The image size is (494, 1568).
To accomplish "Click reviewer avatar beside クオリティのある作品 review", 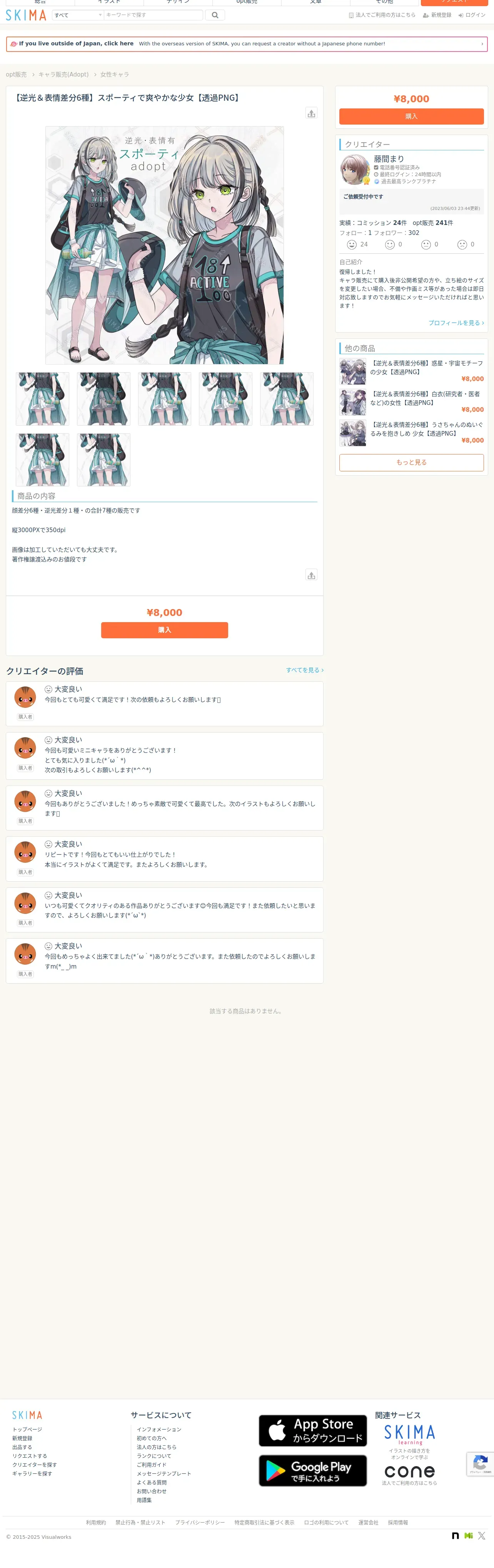I will point(25,903).
